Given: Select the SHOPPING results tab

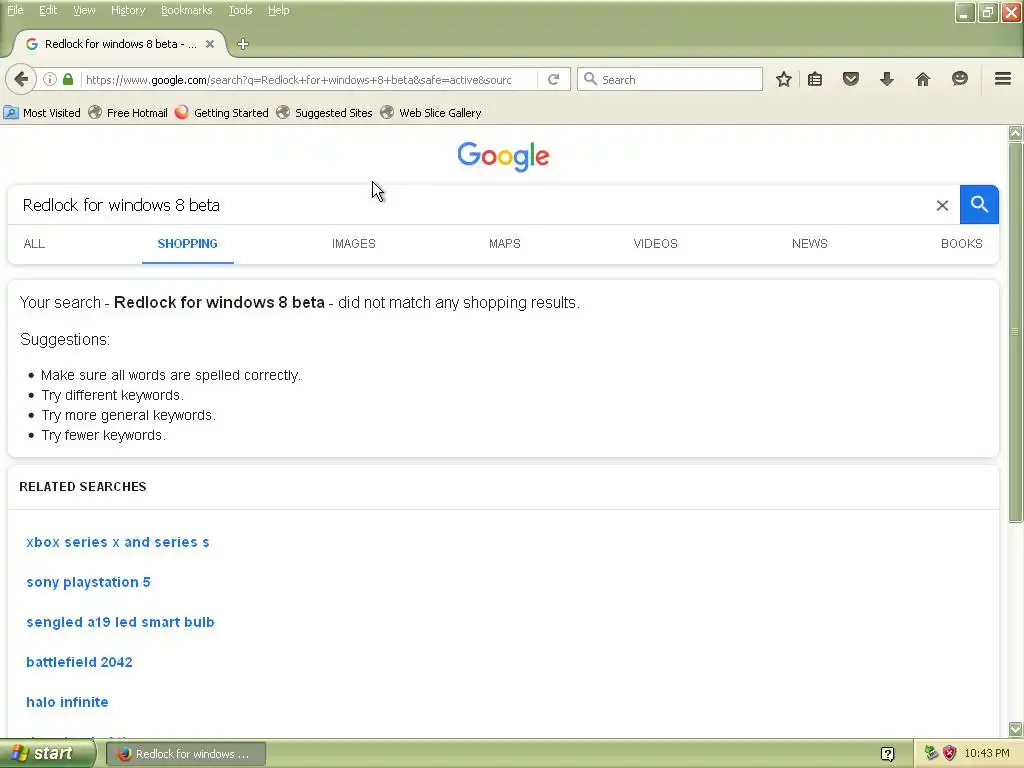Looking at the screenshot, I should click(187, 244).
